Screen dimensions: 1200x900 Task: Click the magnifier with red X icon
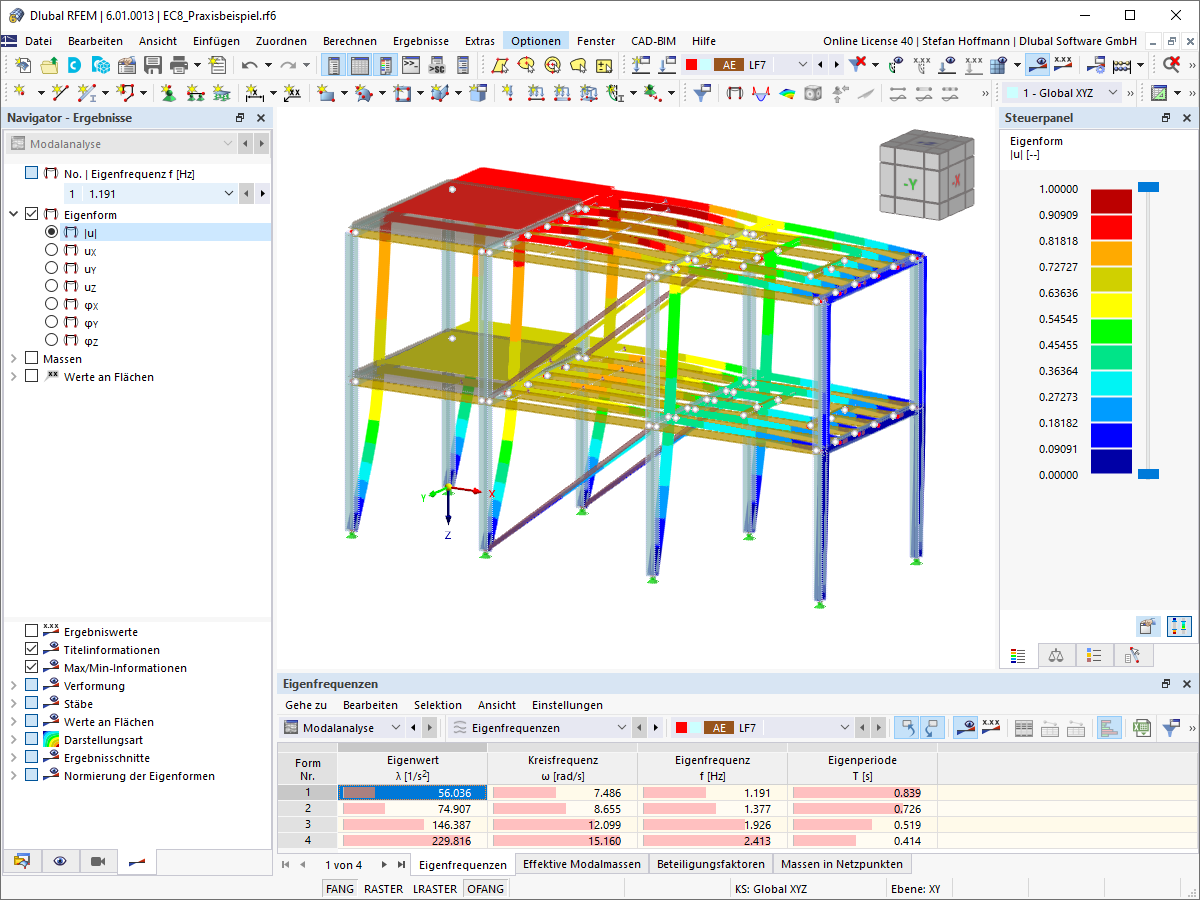coord(1171,65)
